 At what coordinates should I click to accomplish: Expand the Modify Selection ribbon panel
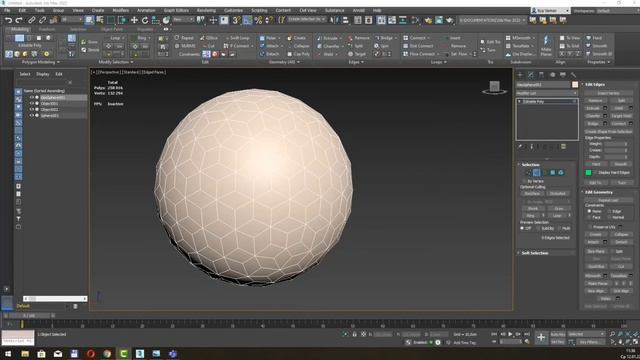pos(116,62)
